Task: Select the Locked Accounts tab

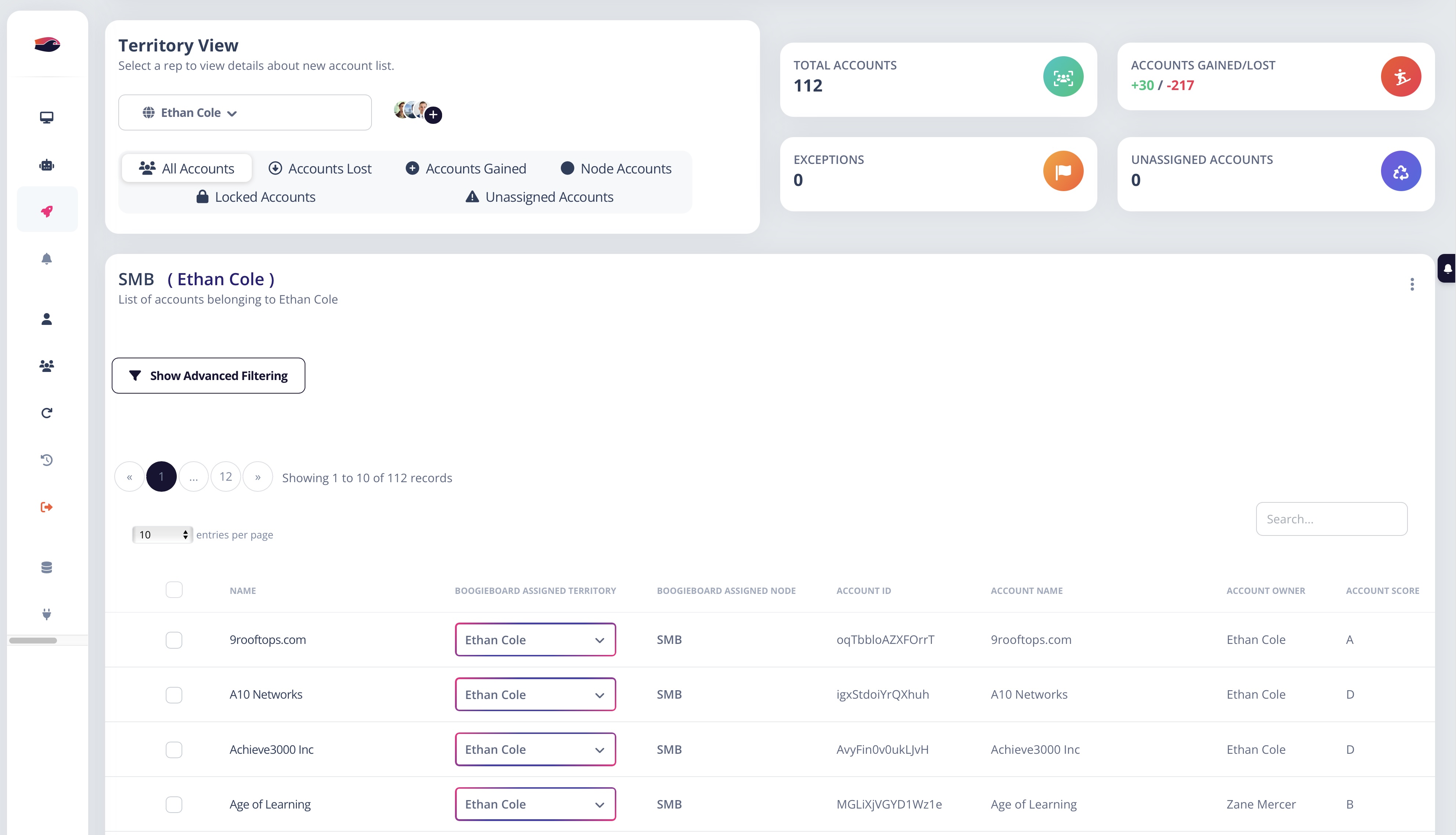Action: click(256, 197)
